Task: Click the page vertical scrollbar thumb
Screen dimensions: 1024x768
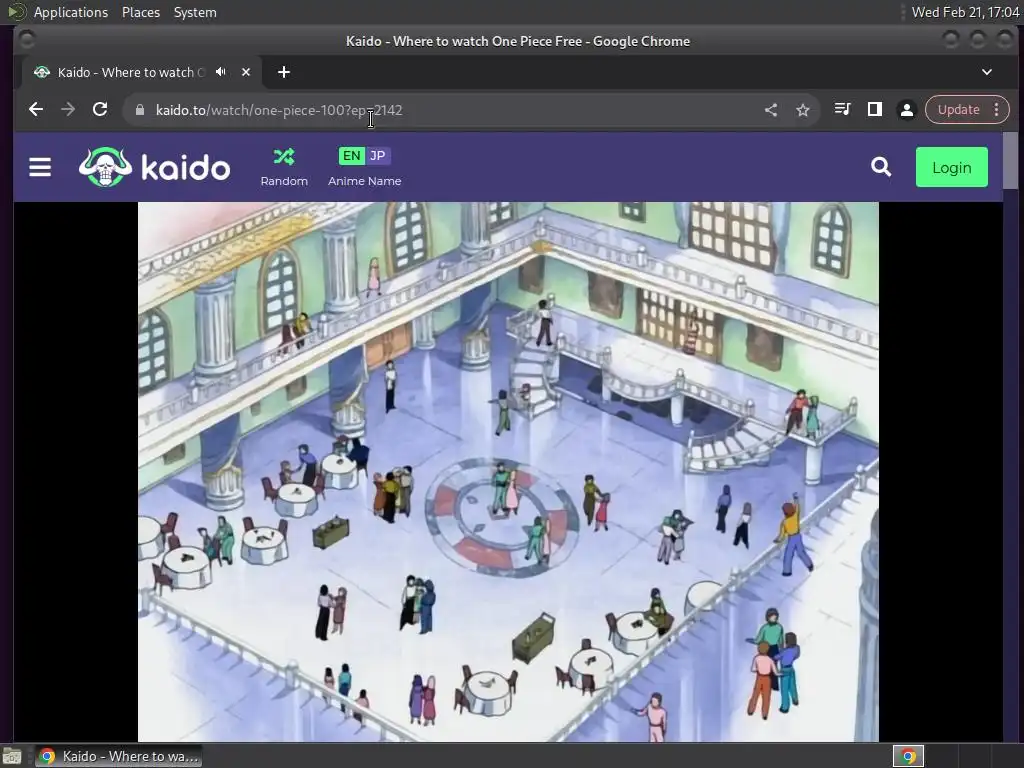Action: tap(1010, 160)
